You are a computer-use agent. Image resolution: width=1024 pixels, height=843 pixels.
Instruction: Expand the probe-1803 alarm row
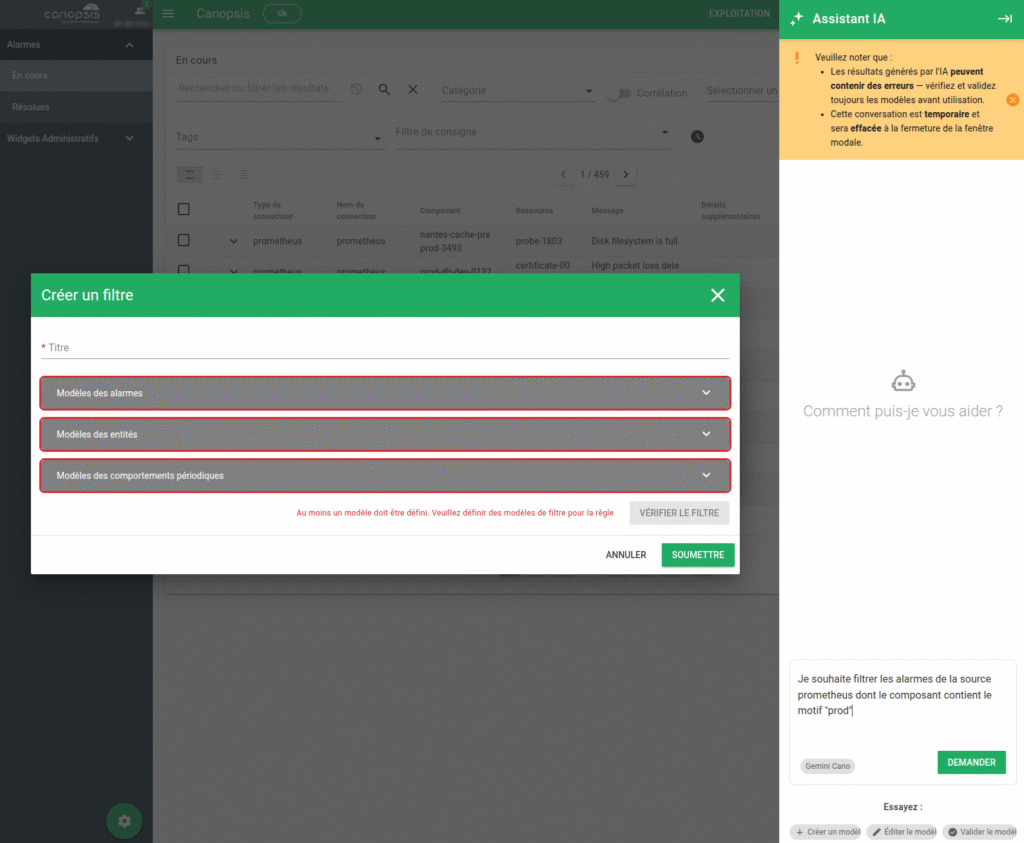click(233, 241)
